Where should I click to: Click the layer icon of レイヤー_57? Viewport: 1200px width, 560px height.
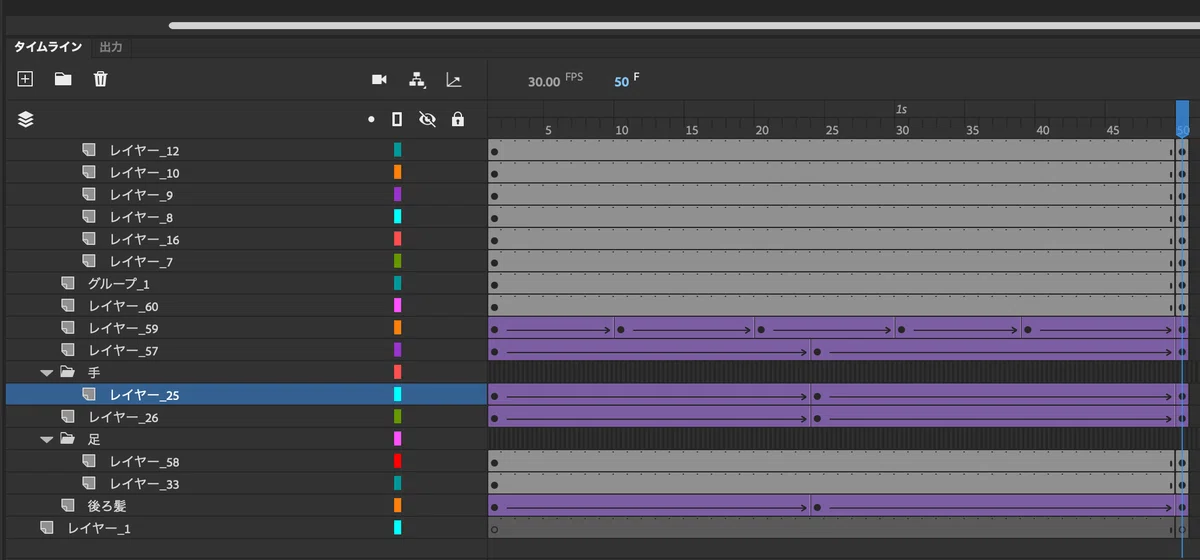tap(68, 350)
